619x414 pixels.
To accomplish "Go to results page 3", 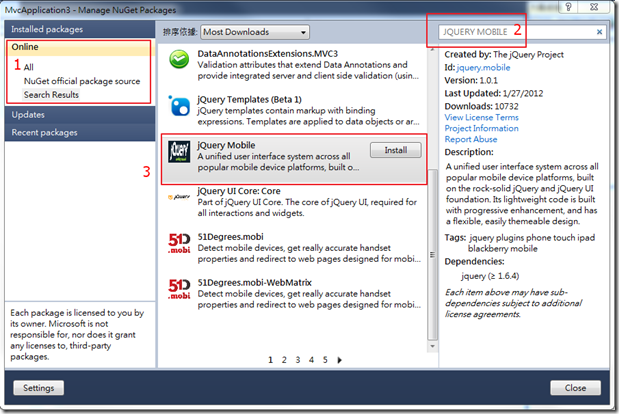I will point(298,360).
